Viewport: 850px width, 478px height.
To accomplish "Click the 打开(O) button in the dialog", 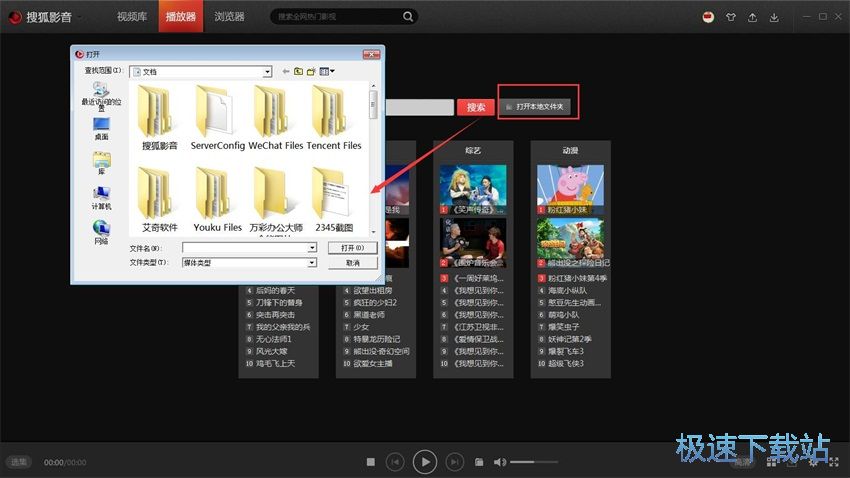I will point(352,248).
